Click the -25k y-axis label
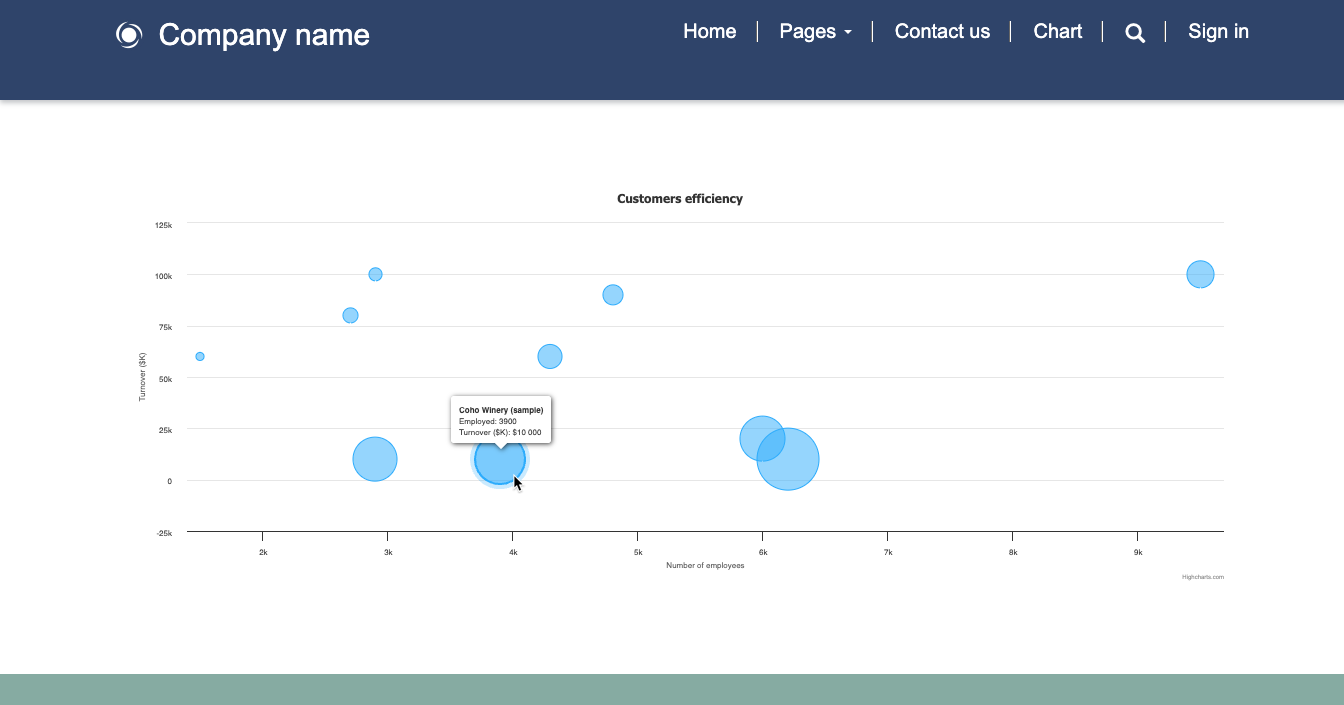Viewport: 1344px width, 705px height. coord(164,533)
